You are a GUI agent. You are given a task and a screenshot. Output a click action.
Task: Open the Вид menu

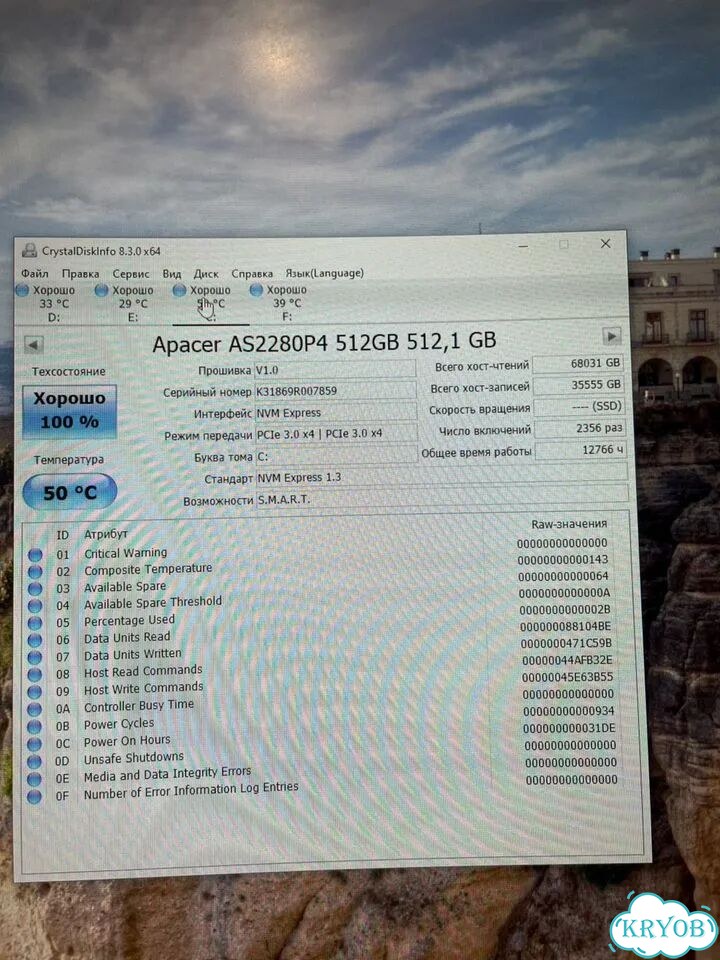[x=171, y=274]
